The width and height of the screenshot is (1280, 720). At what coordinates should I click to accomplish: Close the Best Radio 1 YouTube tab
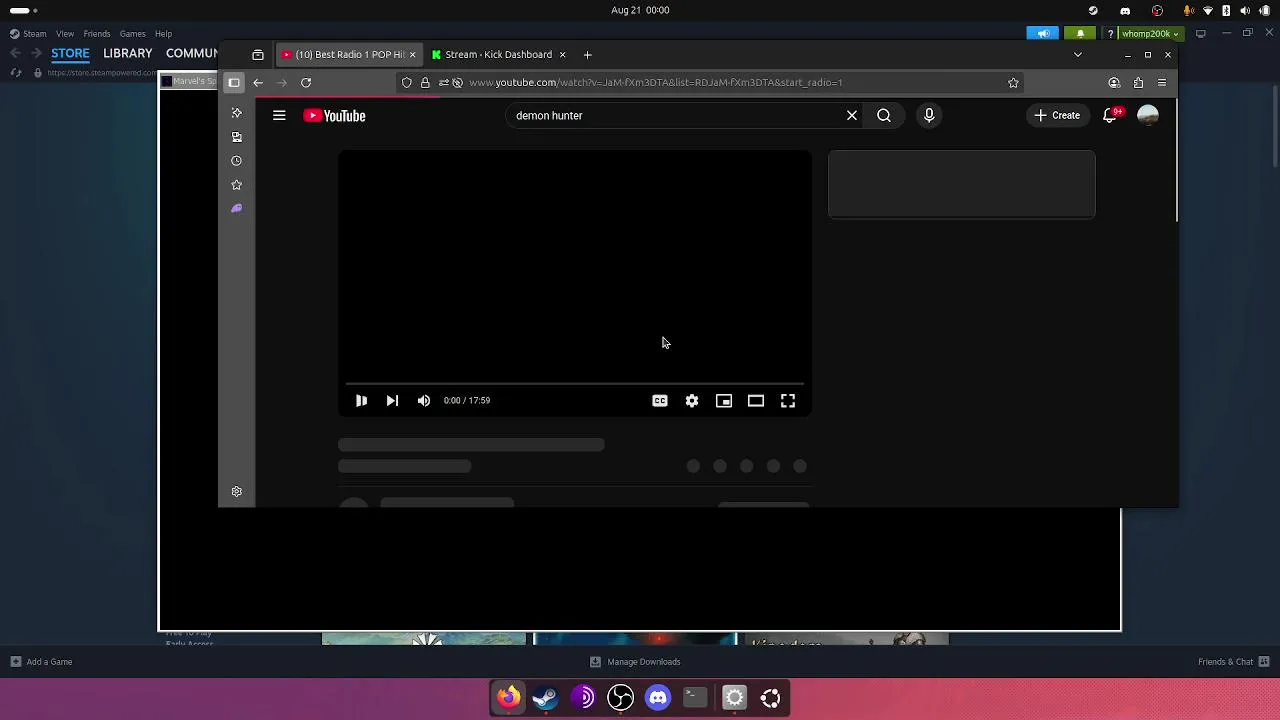[x=412, y=55]
